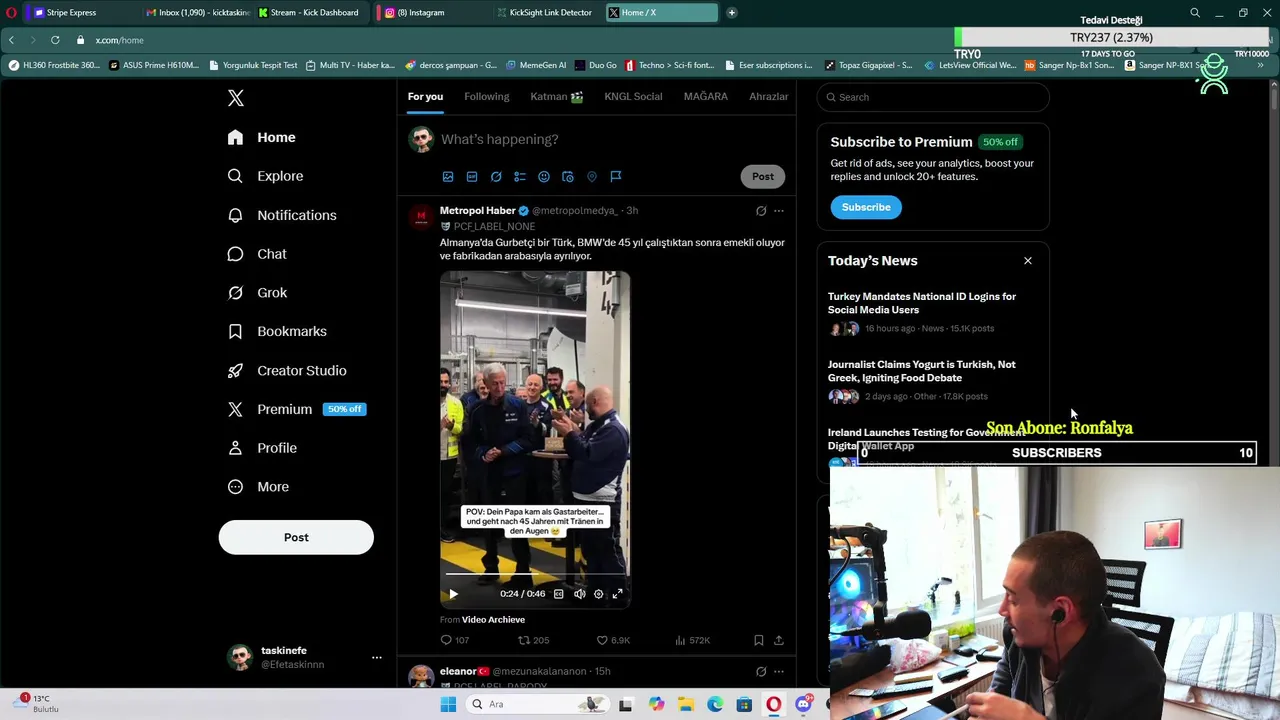Open more options on eleanor's post
The width and height of the screenshot is (1280, 720).
tap(779, 672)
